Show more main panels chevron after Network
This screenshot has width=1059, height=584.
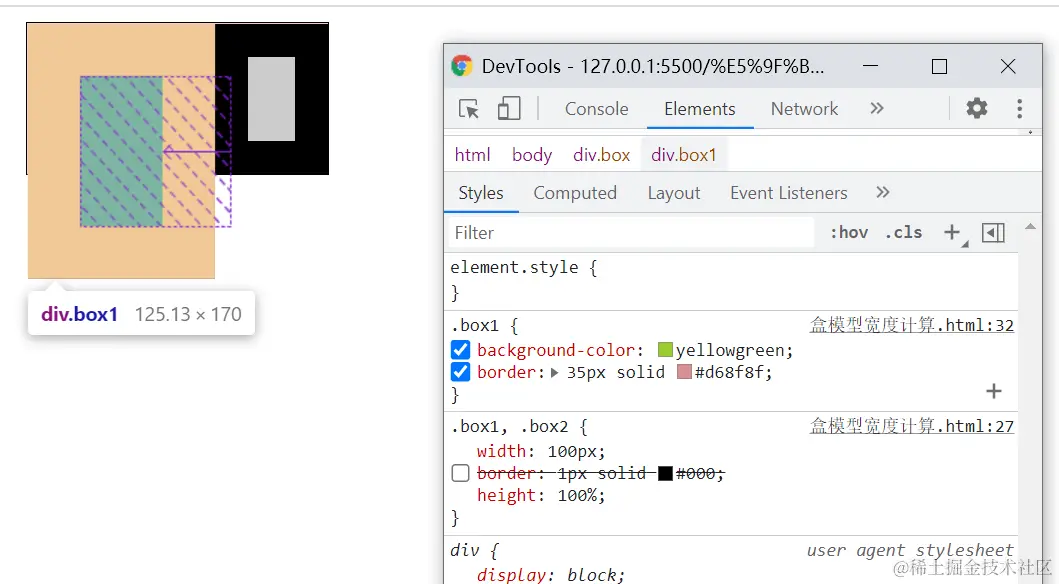[x=877, y=109]
